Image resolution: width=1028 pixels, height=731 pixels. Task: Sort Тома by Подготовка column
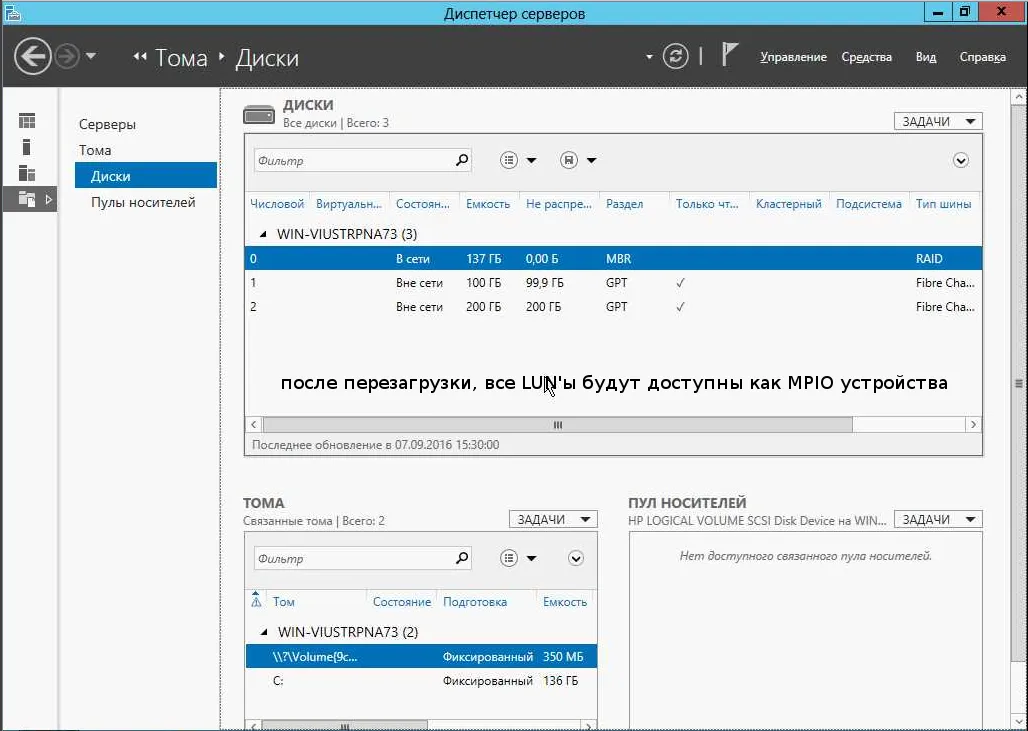point(475,602)
